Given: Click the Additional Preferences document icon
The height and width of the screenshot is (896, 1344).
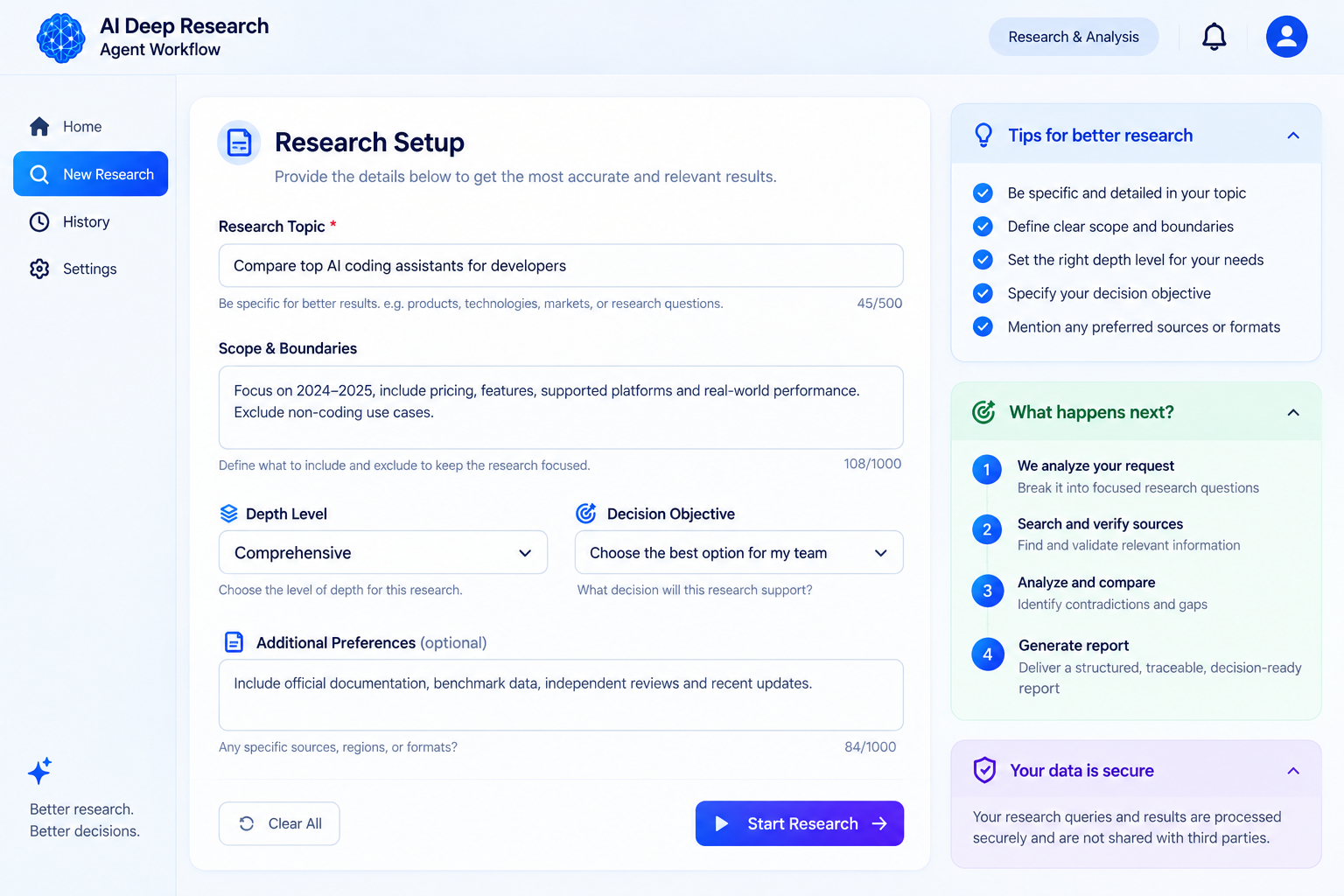Looking at the screenshot, I should coord(234,642).
